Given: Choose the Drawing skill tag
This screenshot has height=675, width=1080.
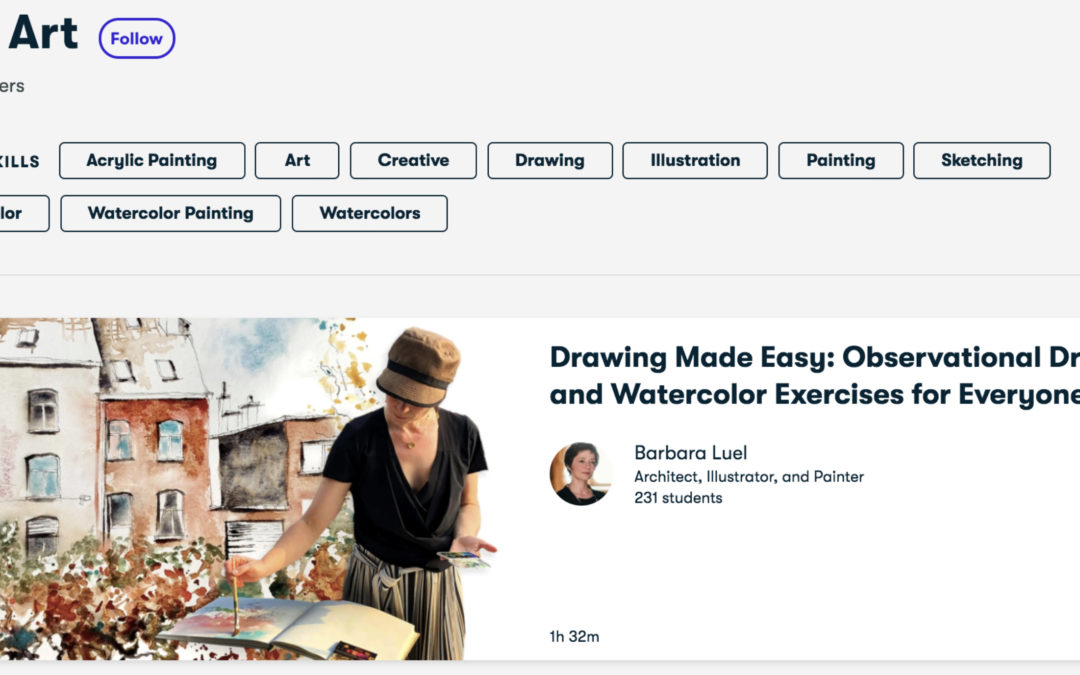Looking at the screenshot, I should click(550, 160).
